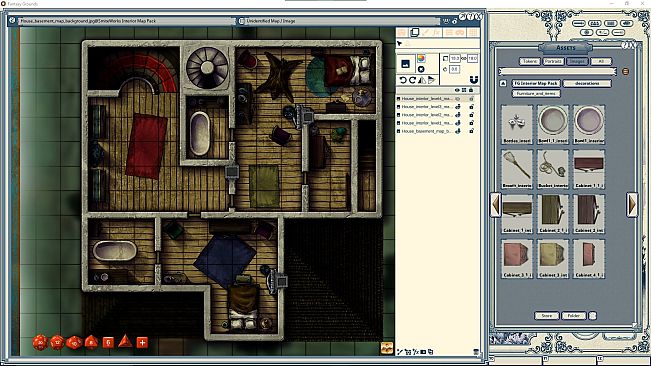Roll the d20 die
The width and height of the screenshot is (651, 366).
pyautogui.click(x=40, y=342)
